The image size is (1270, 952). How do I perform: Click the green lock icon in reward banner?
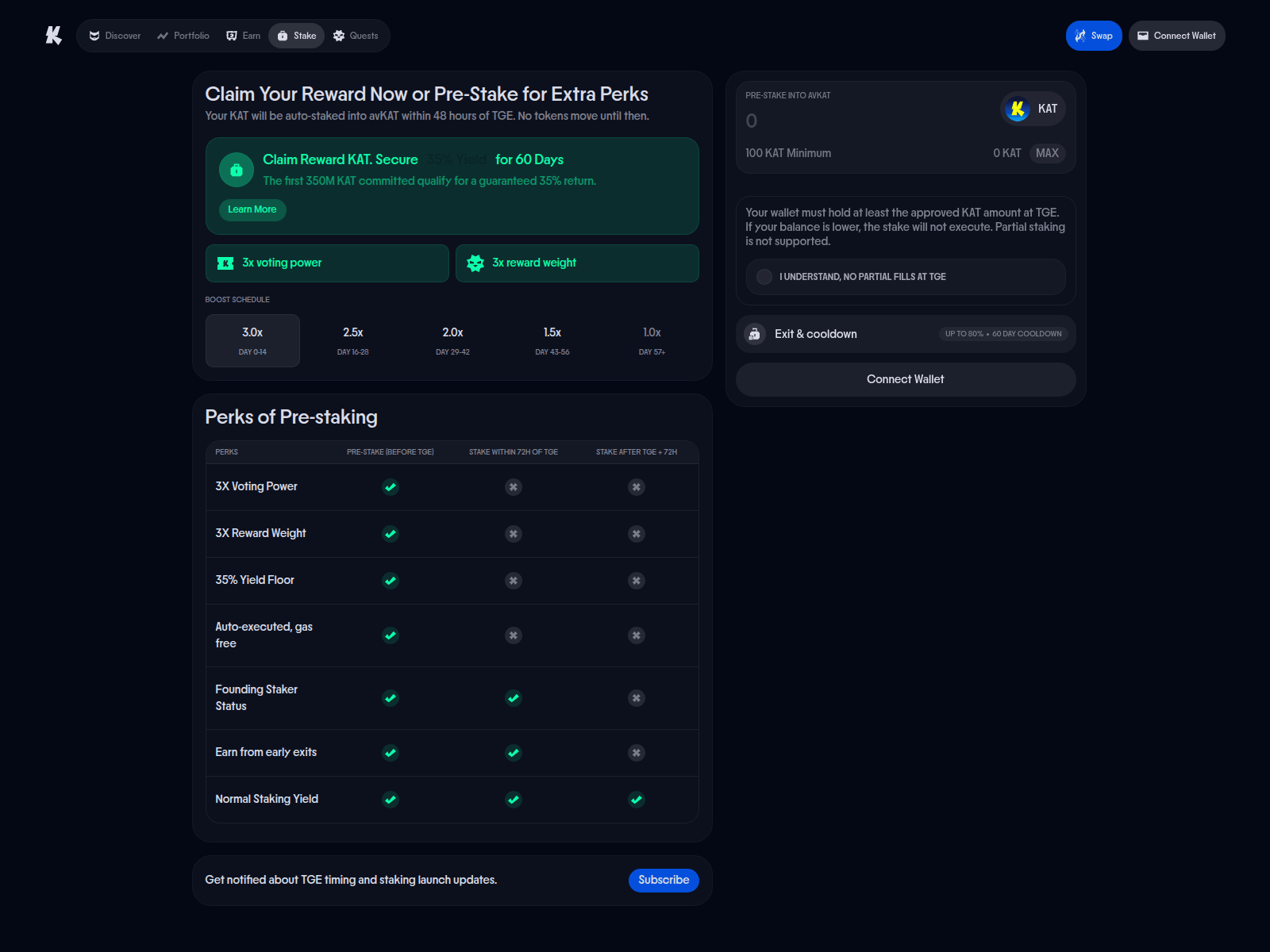[x=236, y=170]
